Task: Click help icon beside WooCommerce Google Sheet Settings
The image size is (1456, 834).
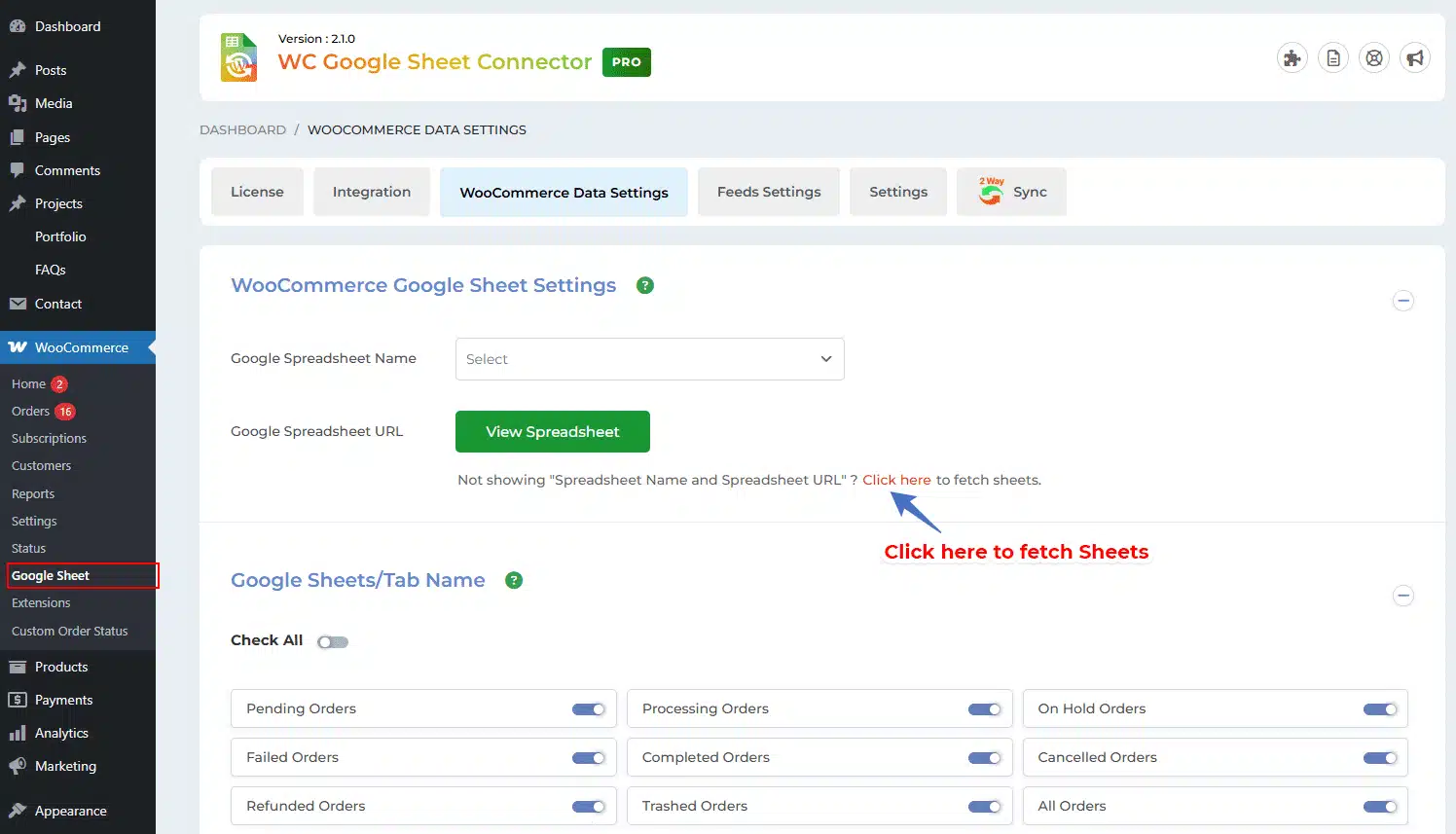Action: pos(644,285)
